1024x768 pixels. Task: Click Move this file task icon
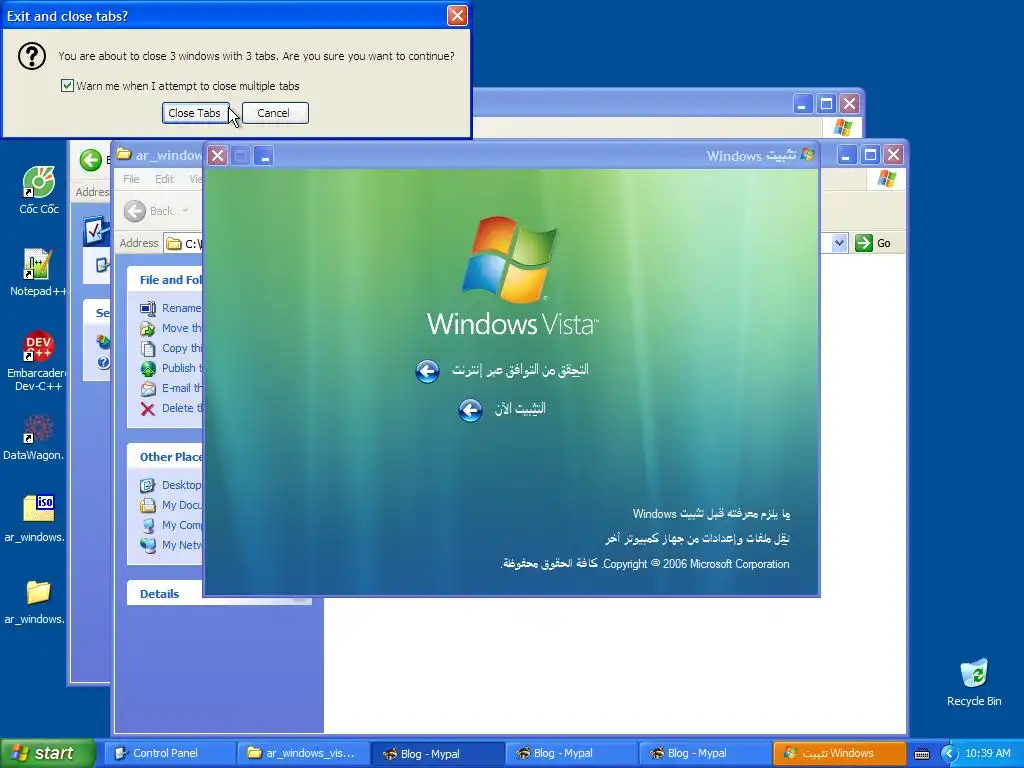click(148, 328)
